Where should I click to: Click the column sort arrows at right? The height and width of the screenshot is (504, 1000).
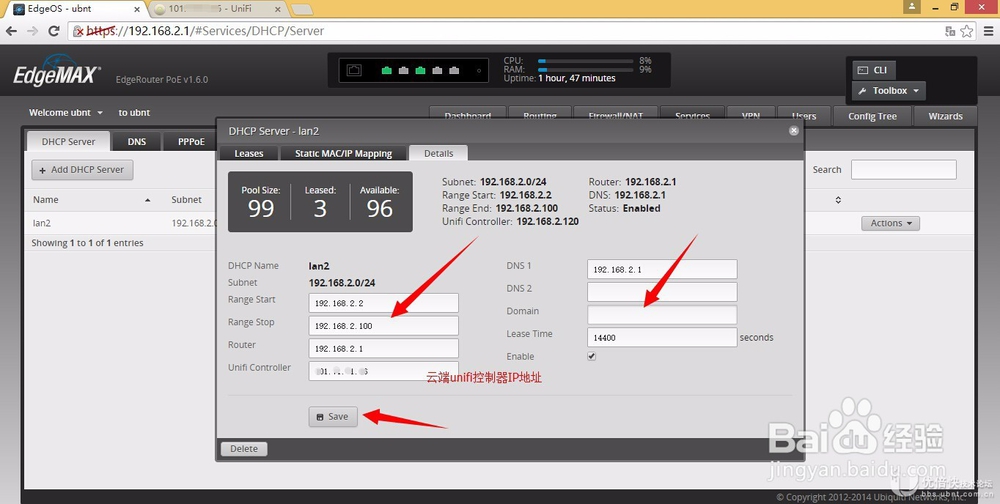point(838,200)
